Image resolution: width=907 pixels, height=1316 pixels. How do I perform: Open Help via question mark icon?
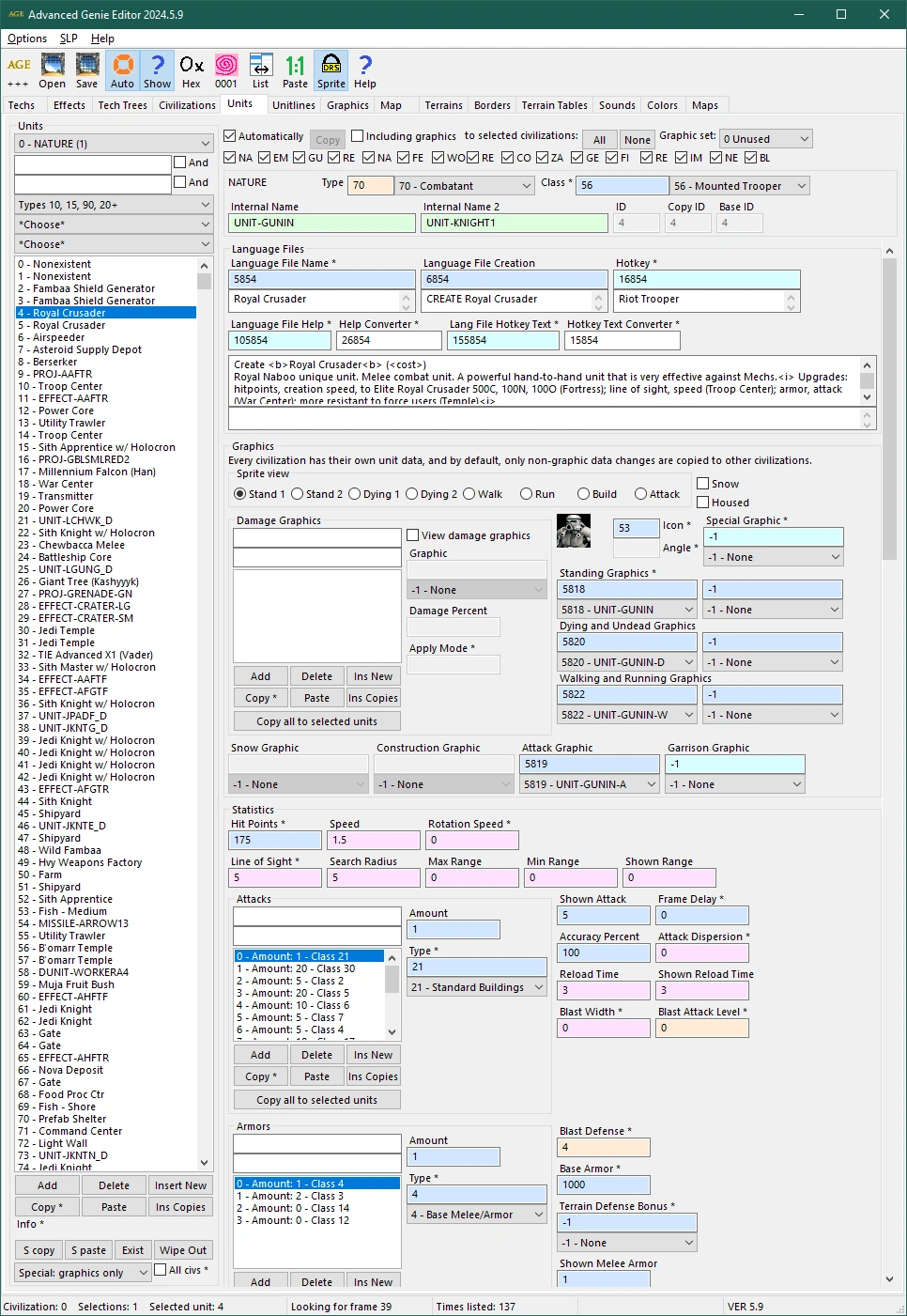click(x=365, y=71)
